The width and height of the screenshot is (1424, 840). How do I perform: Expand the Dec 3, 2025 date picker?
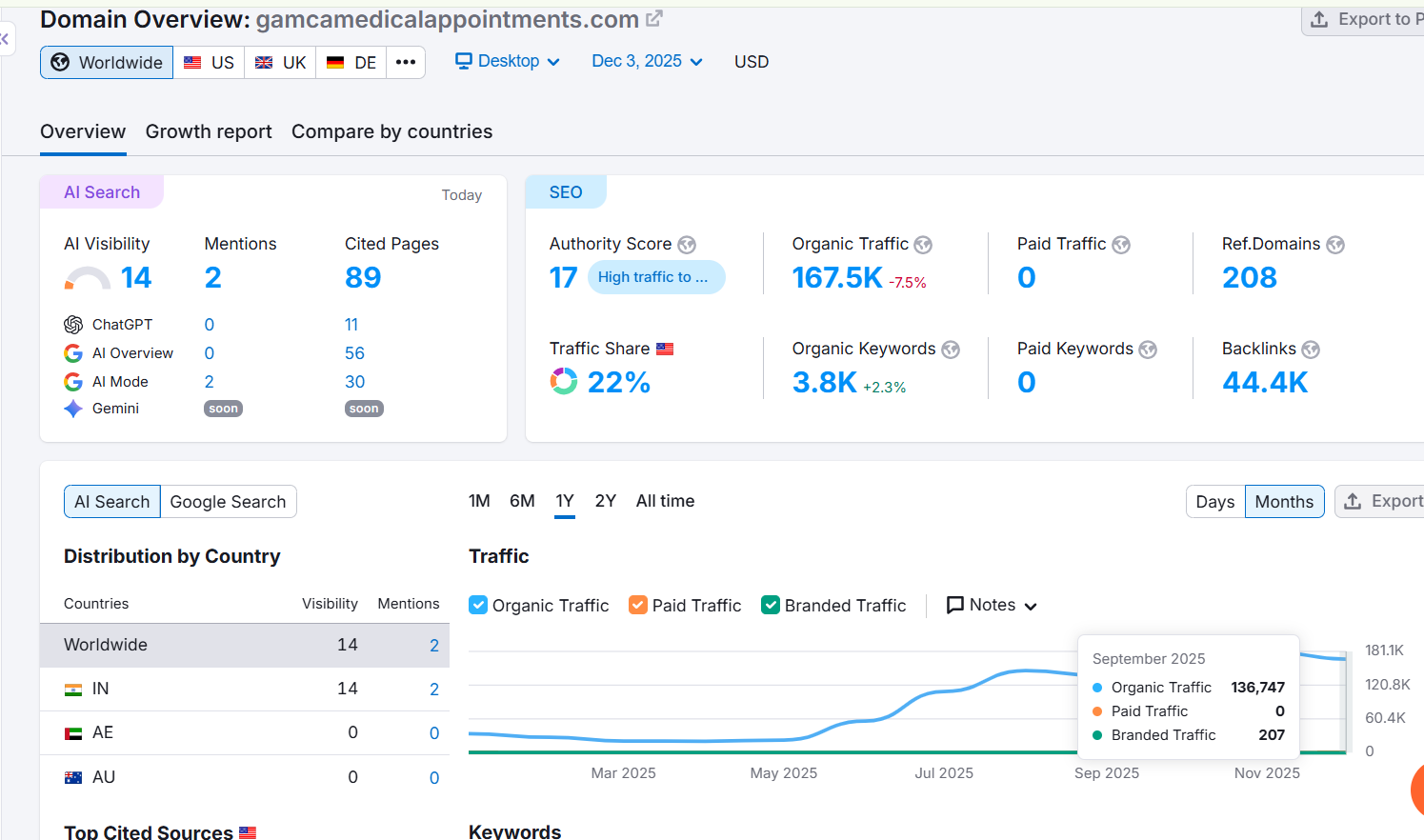click(x=647, y=61)
